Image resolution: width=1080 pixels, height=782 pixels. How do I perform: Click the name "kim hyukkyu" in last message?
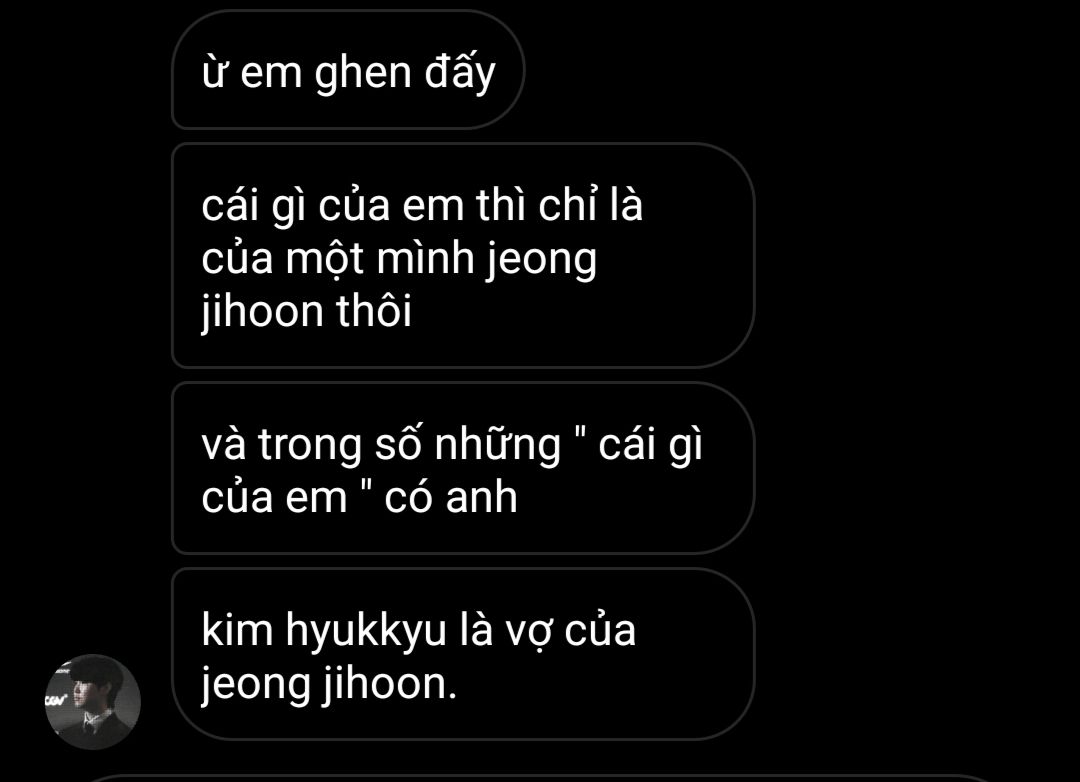[x=324, y=631]
